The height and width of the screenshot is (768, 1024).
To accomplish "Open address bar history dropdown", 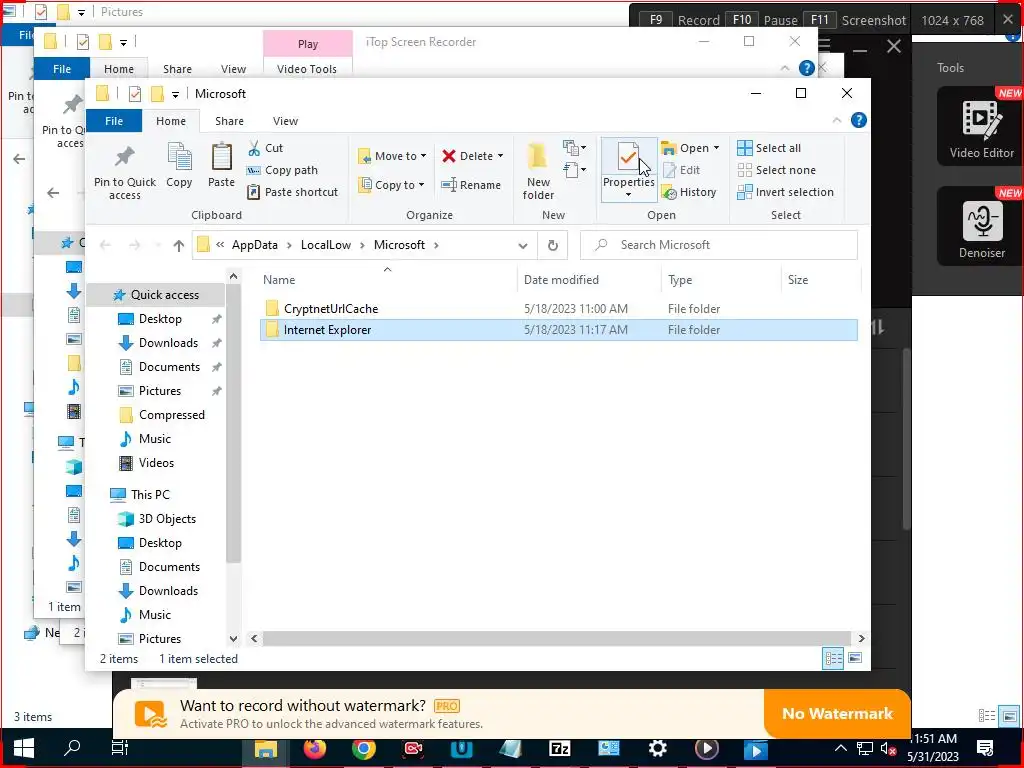I will (523, 246).
